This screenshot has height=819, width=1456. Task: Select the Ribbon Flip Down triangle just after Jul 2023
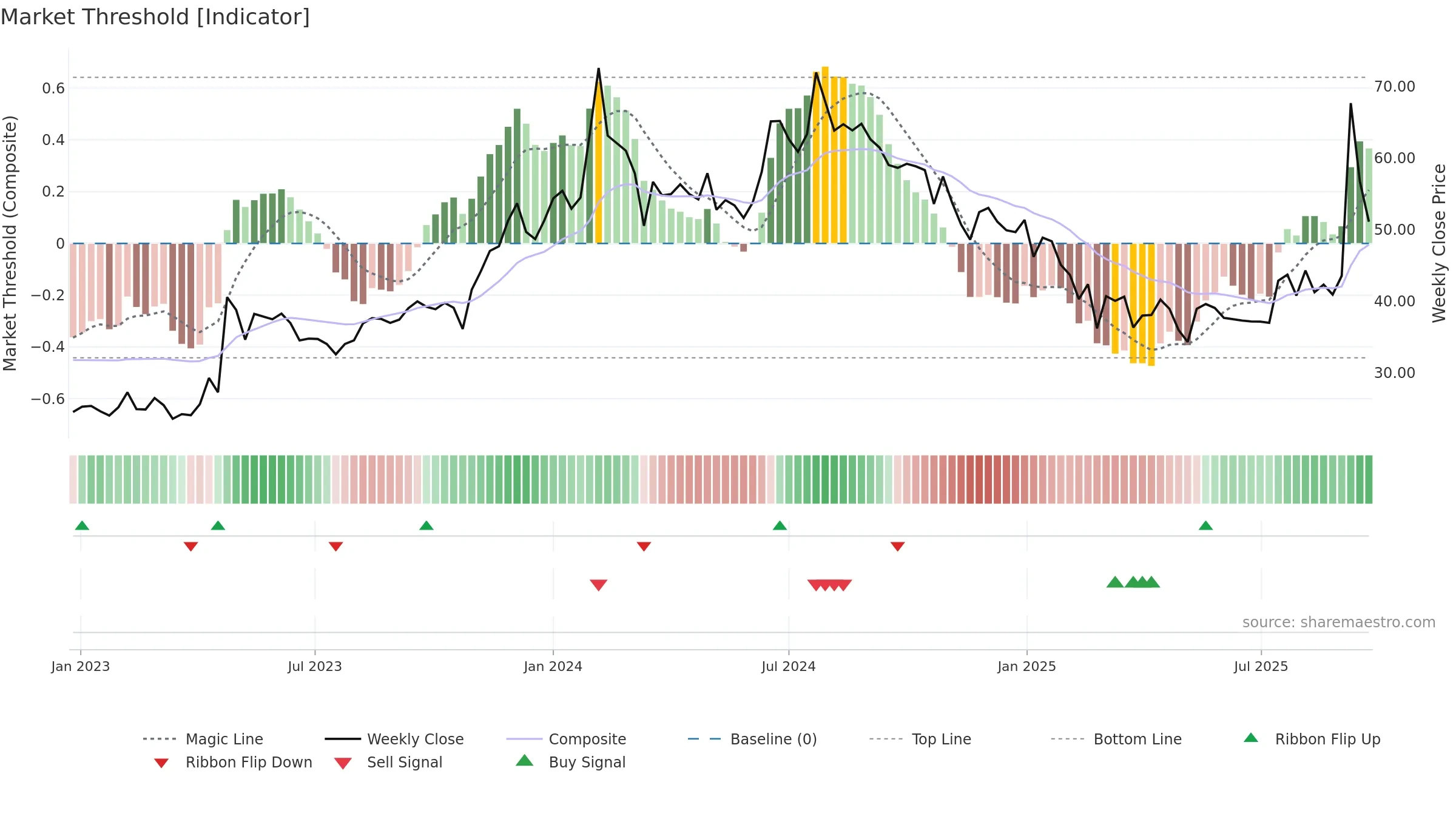(336, 547)
